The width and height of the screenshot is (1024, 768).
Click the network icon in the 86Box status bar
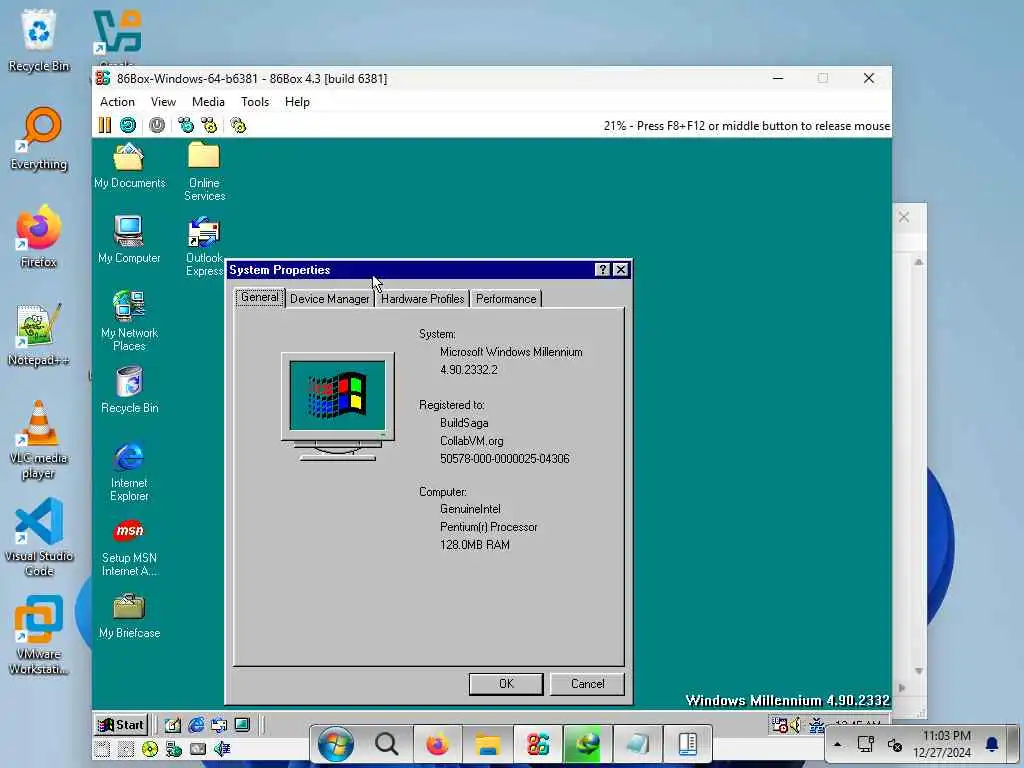174,749
